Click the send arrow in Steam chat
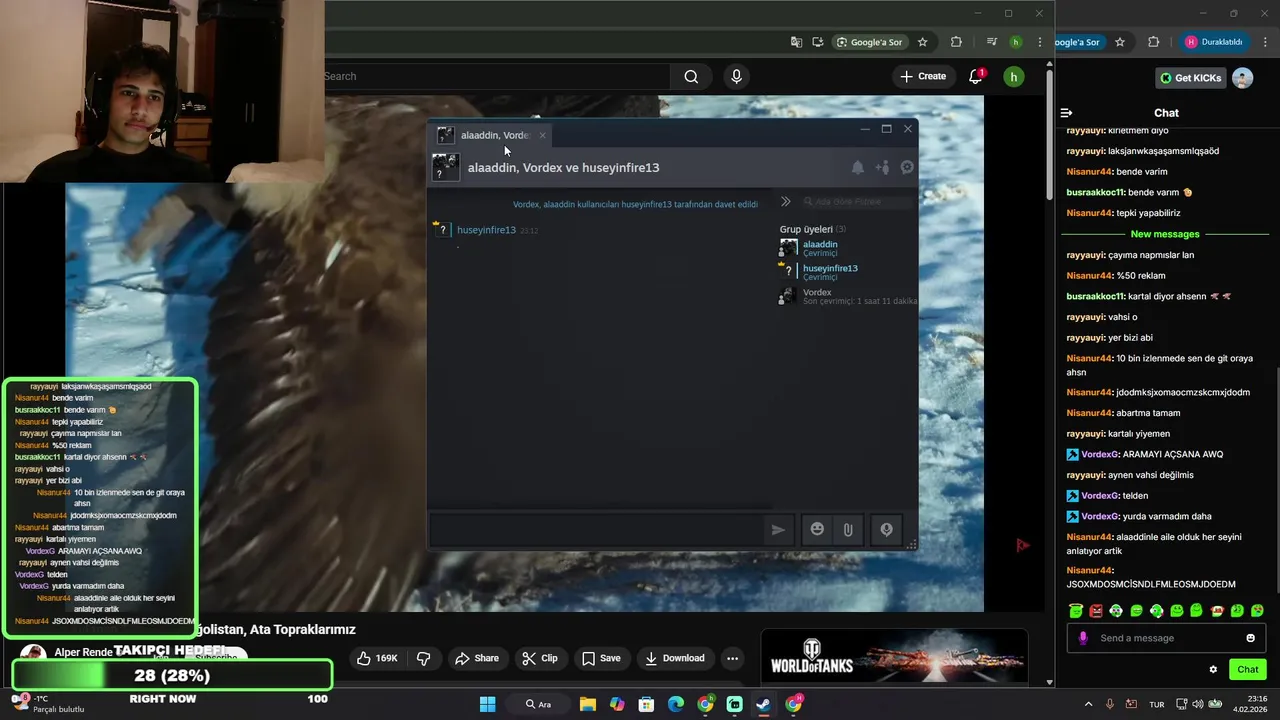The image size is (1280, 720). (778, 530)
